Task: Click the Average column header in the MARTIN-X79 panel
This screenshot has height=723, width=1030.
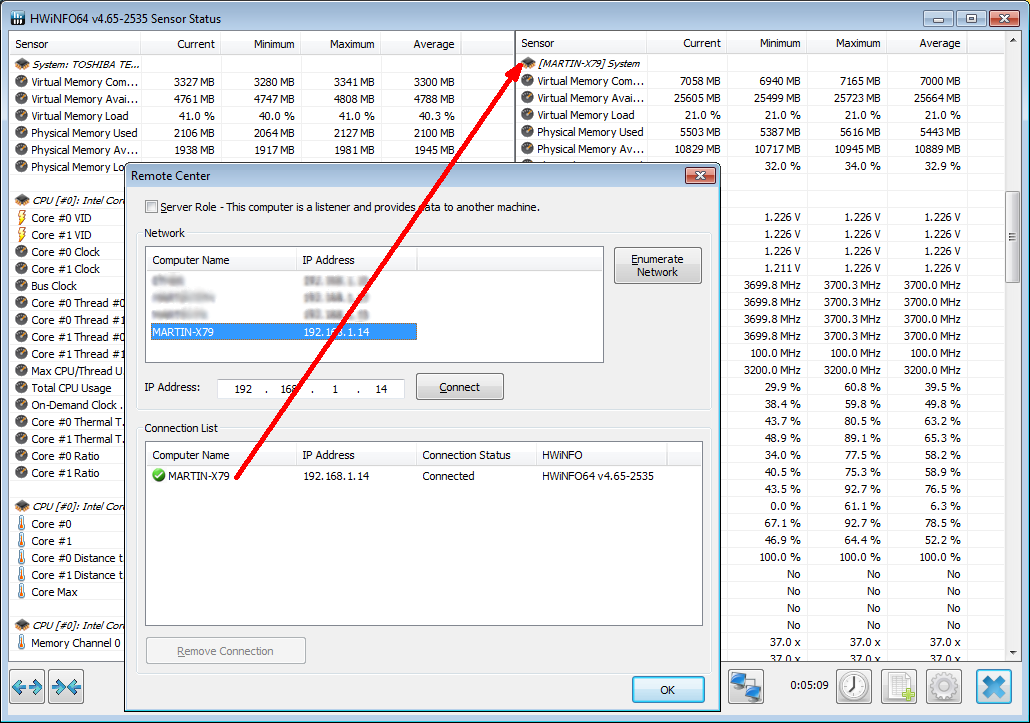Action: [x=927, y=43]
